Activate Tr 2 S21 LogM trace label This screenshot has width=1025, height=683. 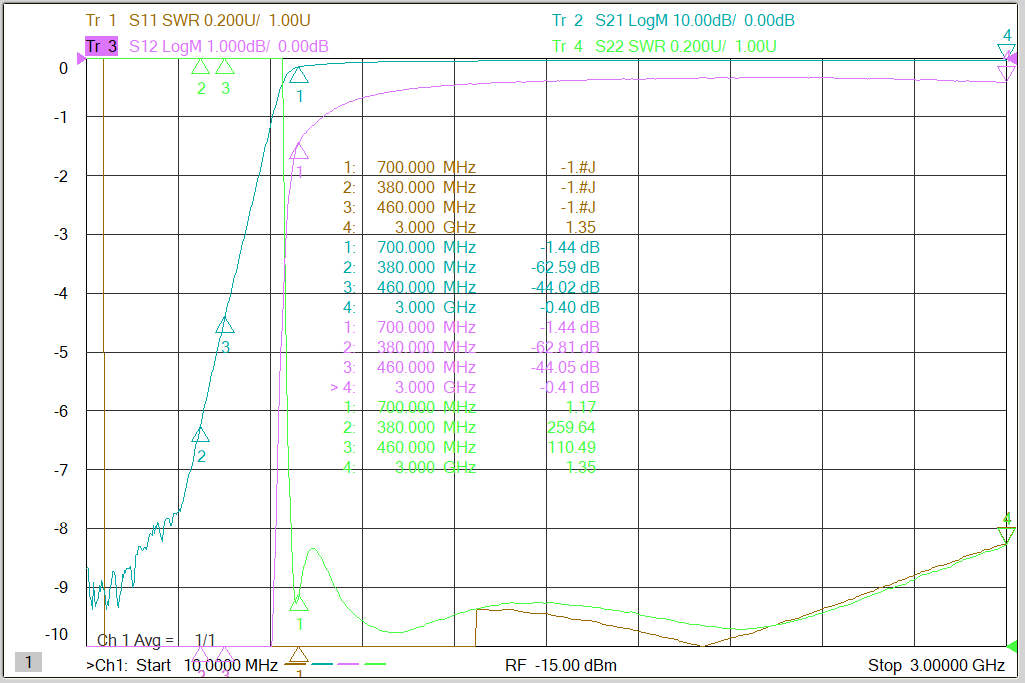pos(673,20)
